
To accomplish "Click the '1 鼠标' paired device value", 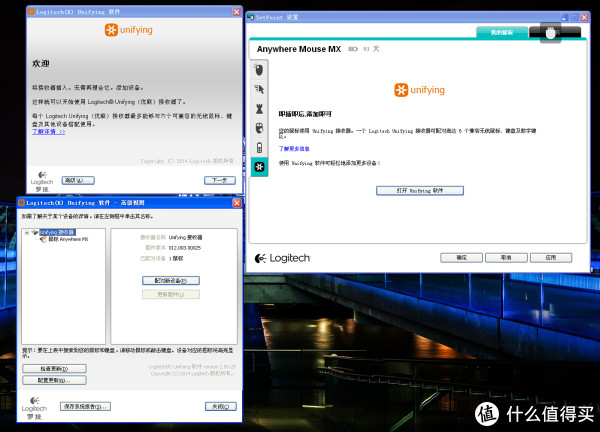I will (x=176, y=259).
